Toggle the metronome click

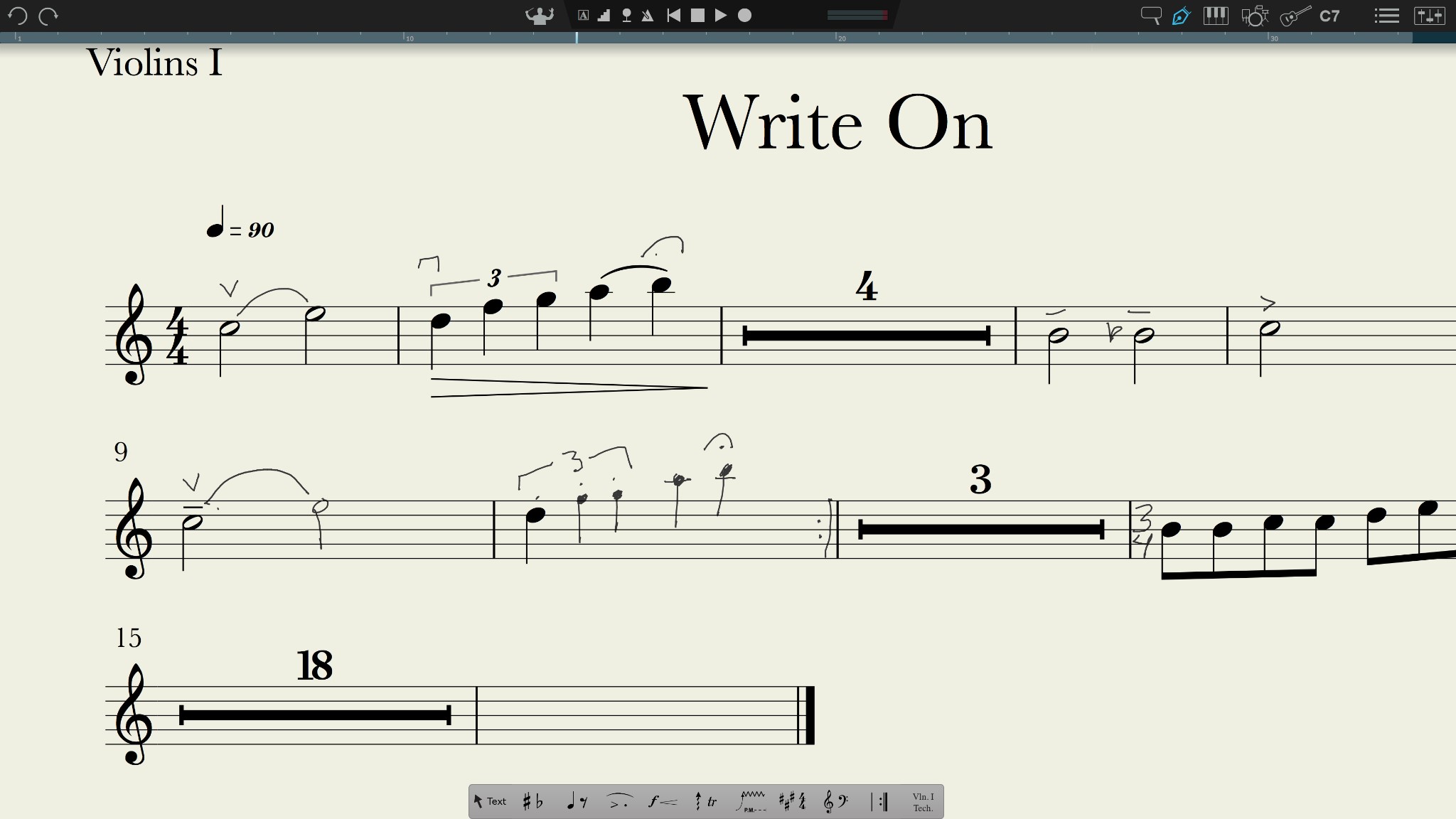click(647, 15)
